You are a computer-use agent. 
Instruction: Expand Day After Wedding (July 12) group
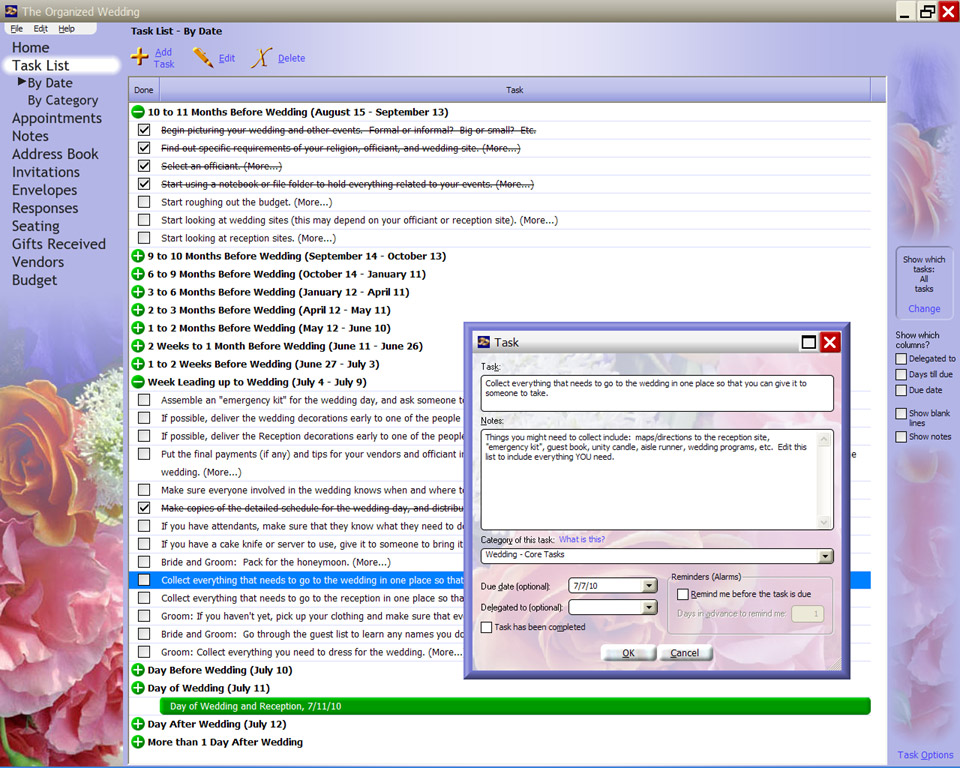point(138,724)
